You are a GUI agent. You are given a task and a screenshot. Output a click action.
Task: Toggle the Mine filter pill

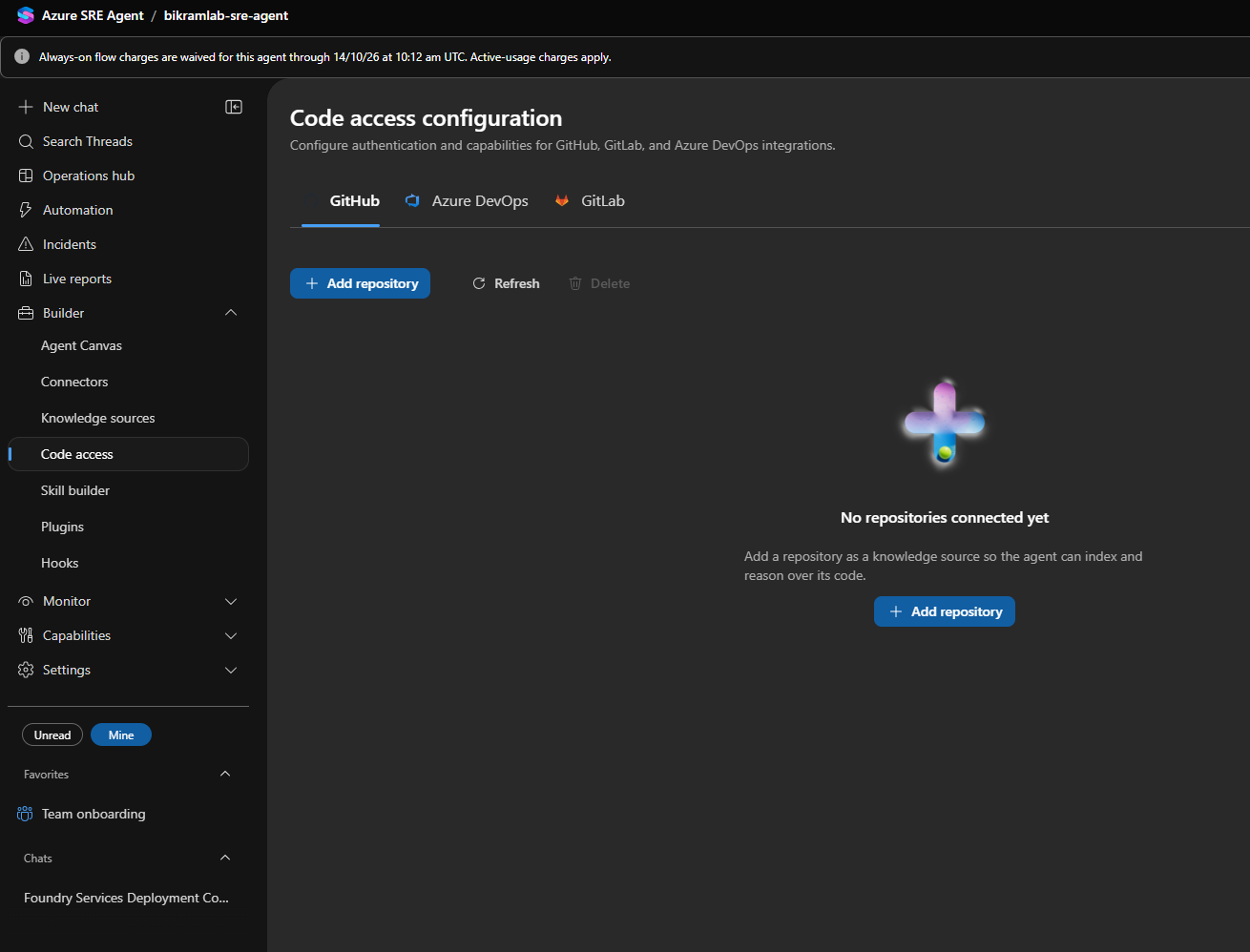[x=121, y=735]
